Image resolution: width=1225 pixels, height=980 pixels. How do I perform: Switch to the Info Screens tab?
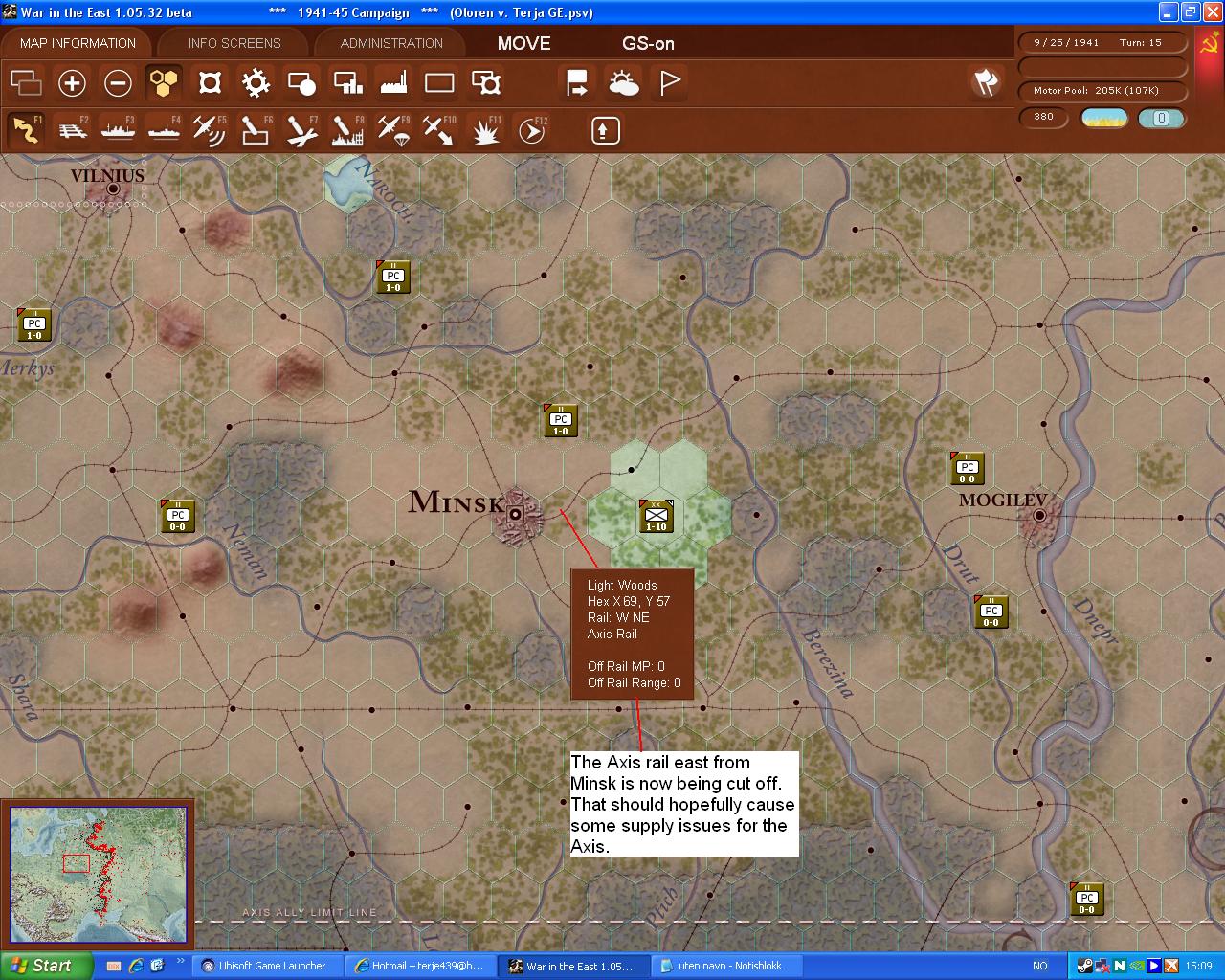pyautogui.click(x=234, y=43)
